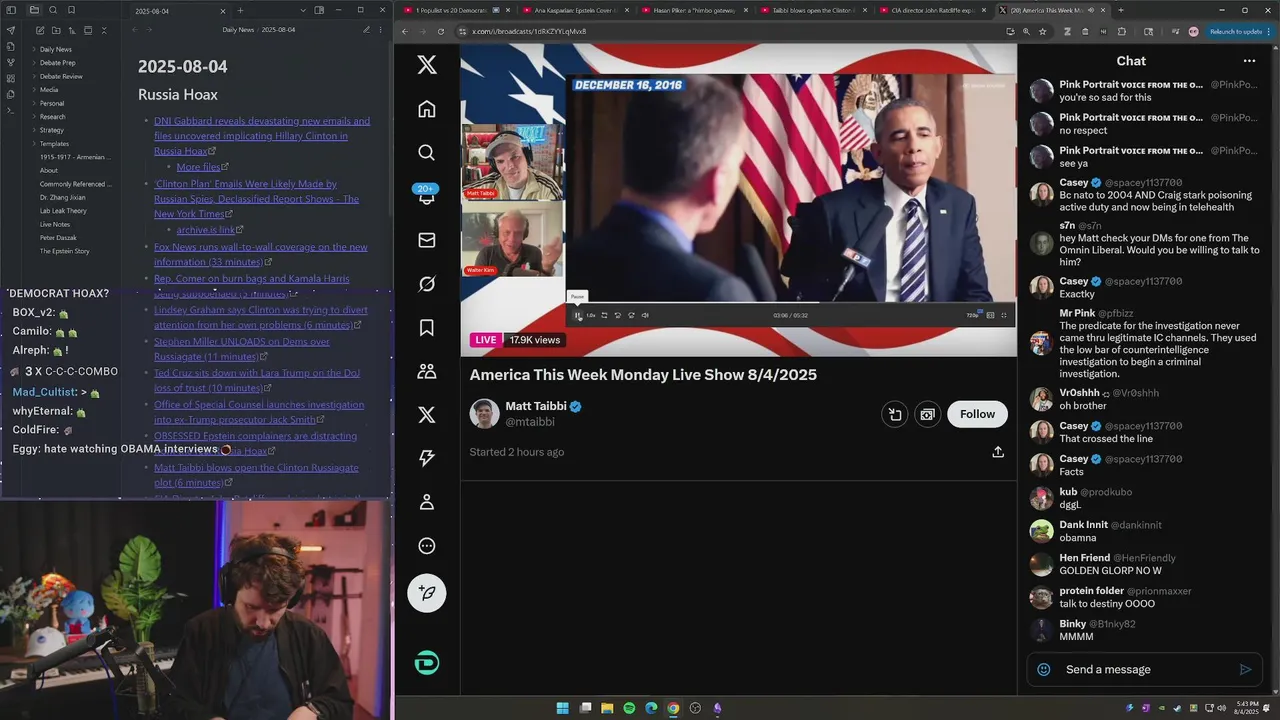Image resolution: width=1280 pixels, height=720 pixels.
Task: Open the X search Explore icon
Action: 427,152
